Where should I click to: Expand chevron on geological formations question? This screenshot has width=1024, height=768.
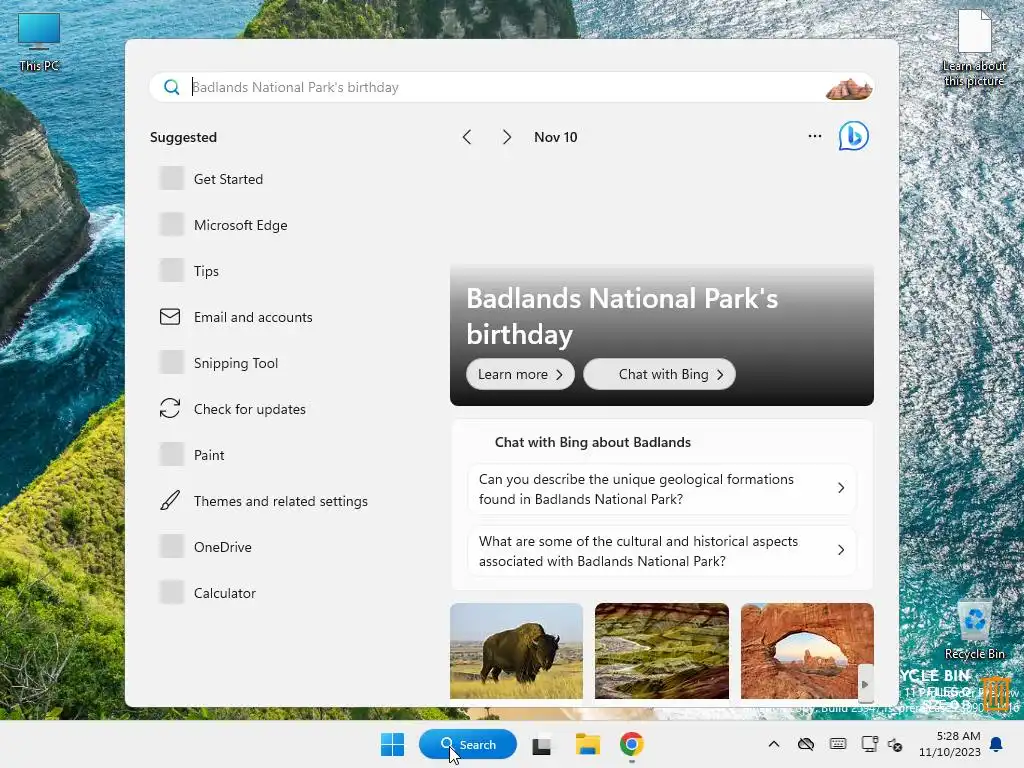click(841, 488)
